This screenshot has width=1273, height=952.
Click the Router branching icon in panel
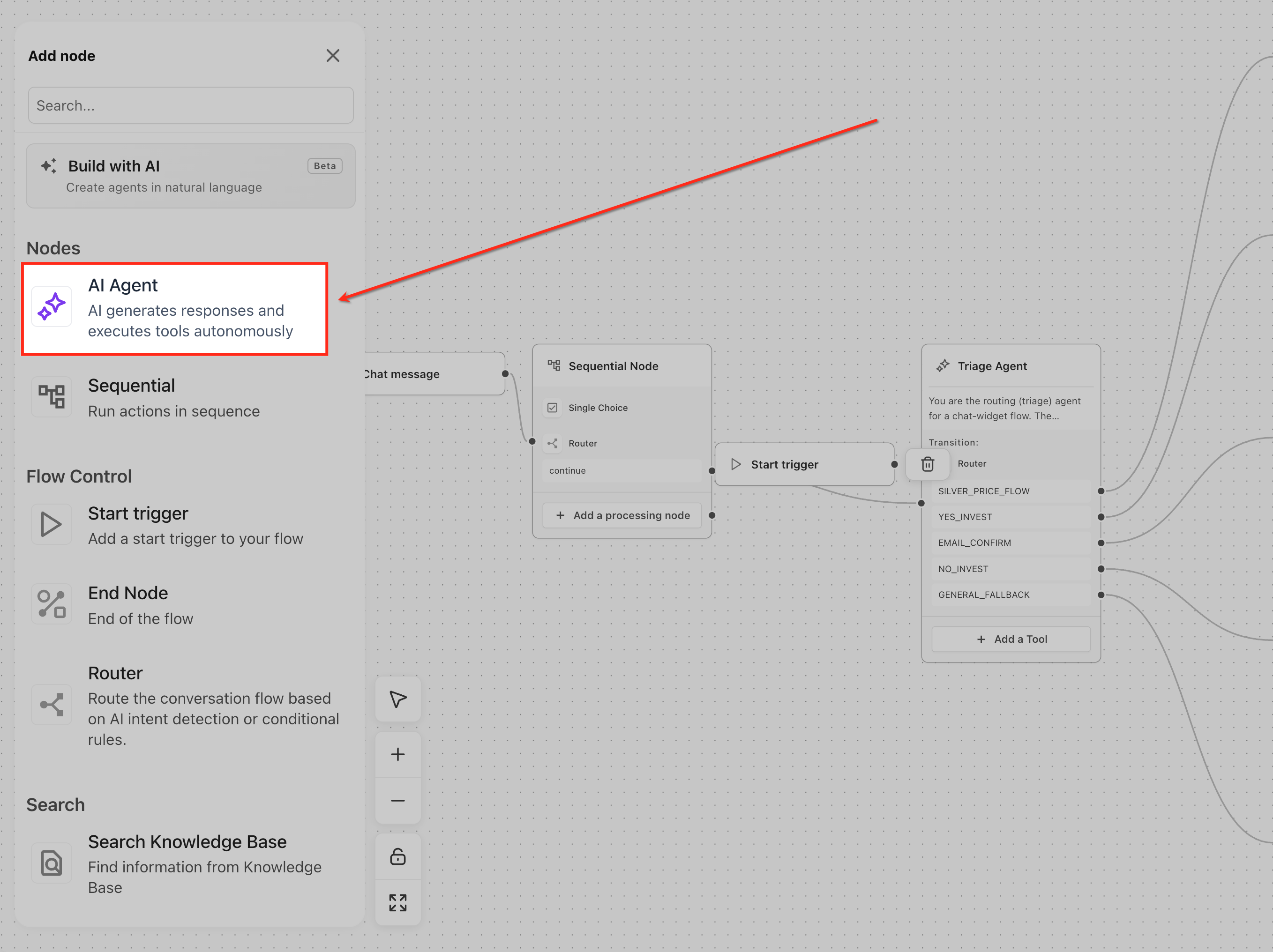pos(51,705)
